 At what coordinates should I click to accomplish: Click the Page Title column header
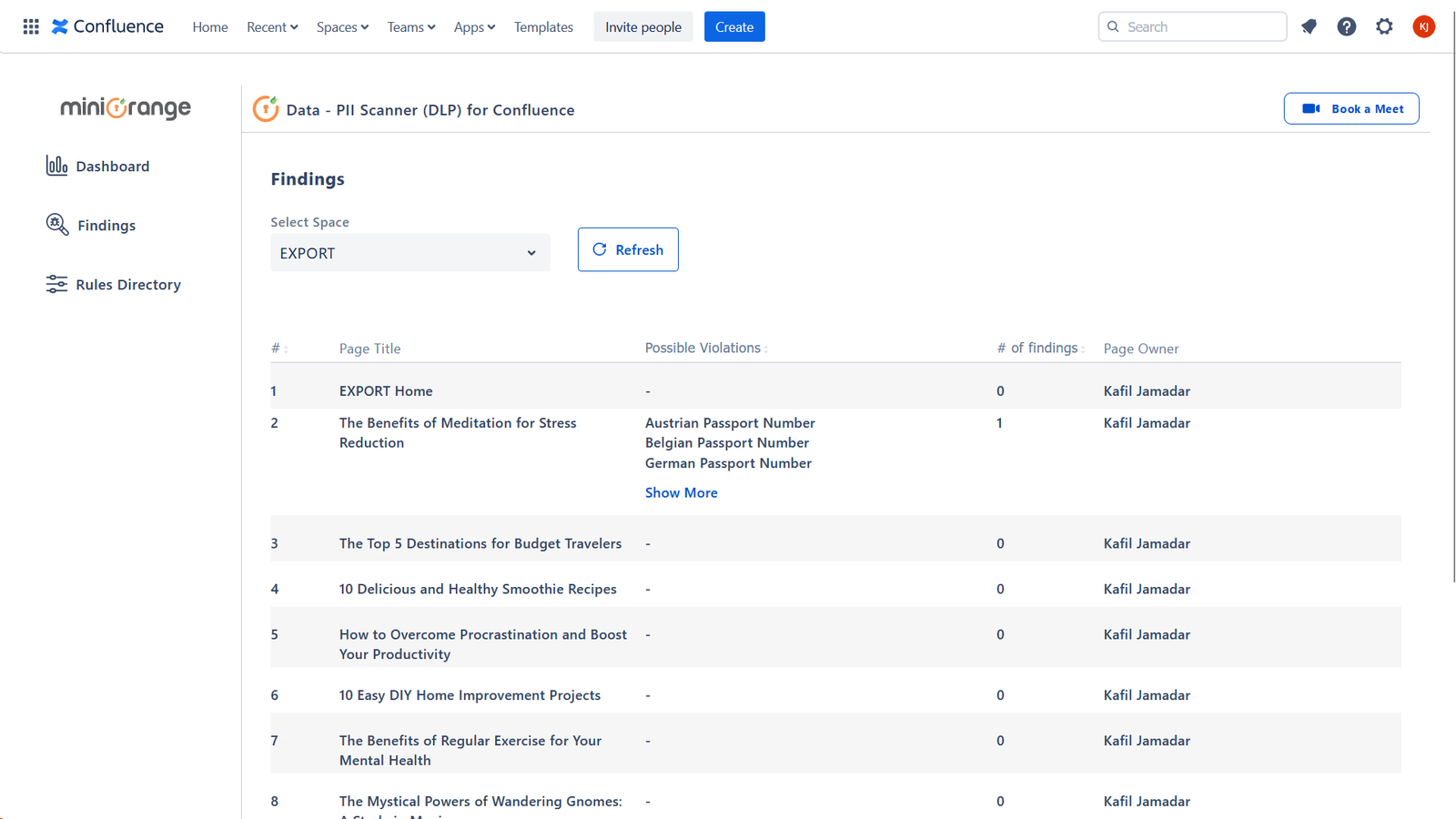369,349
